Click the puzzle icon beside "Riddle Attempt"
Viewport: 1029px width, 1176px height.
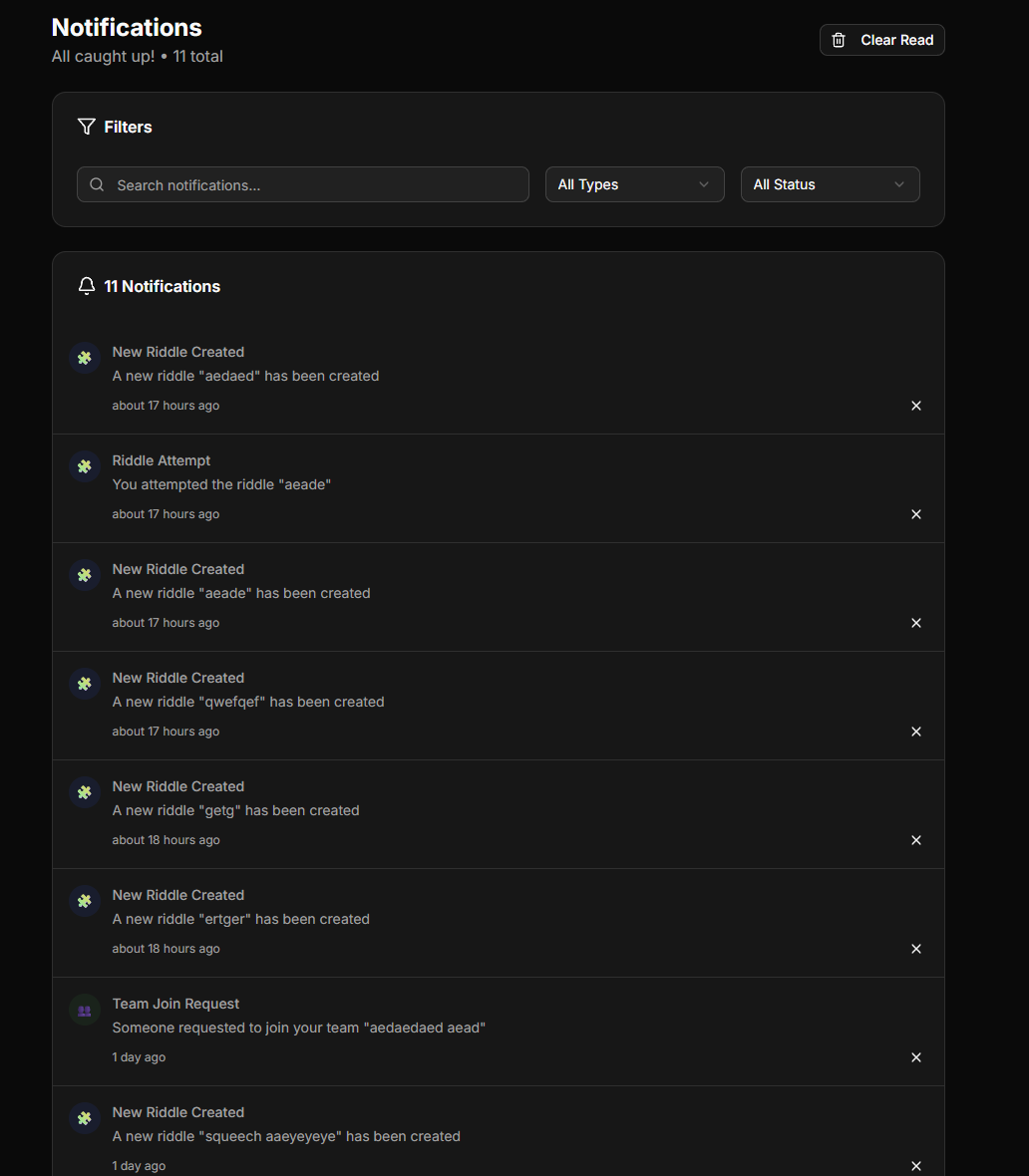tap(84, 465)
